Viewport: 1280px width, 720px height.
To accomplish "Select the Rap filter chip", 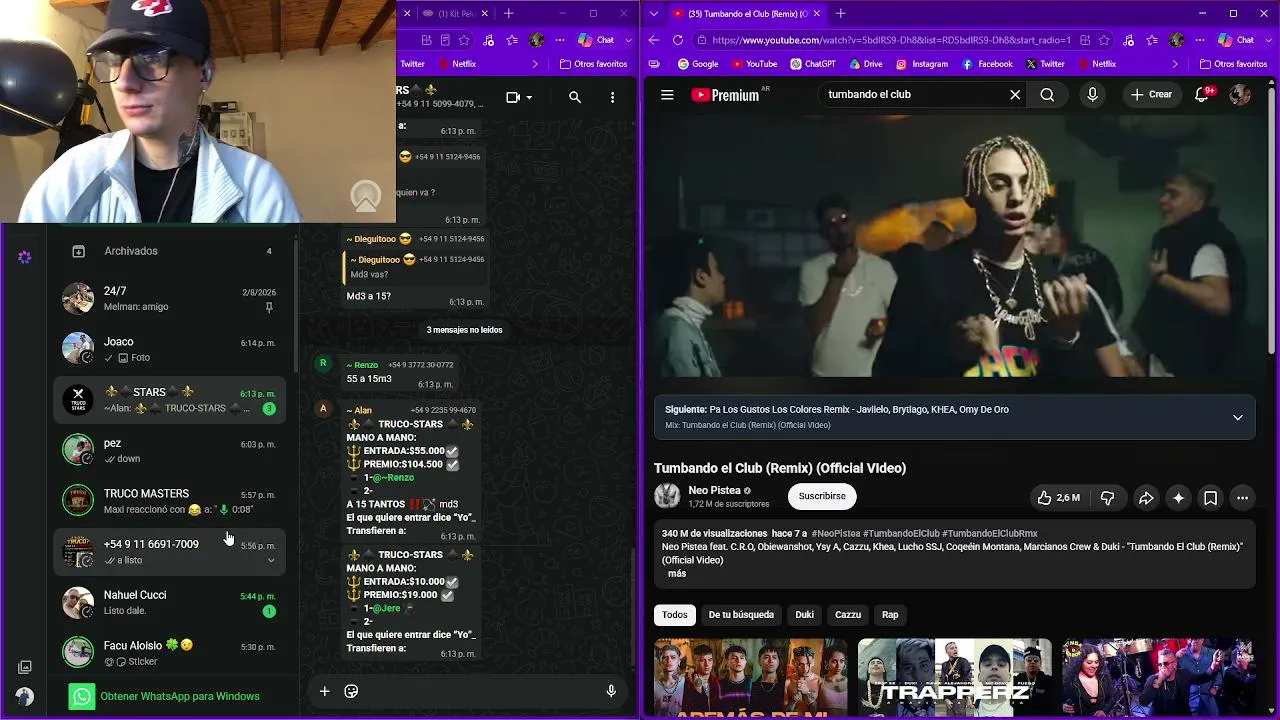I will [x=890, y=615].
